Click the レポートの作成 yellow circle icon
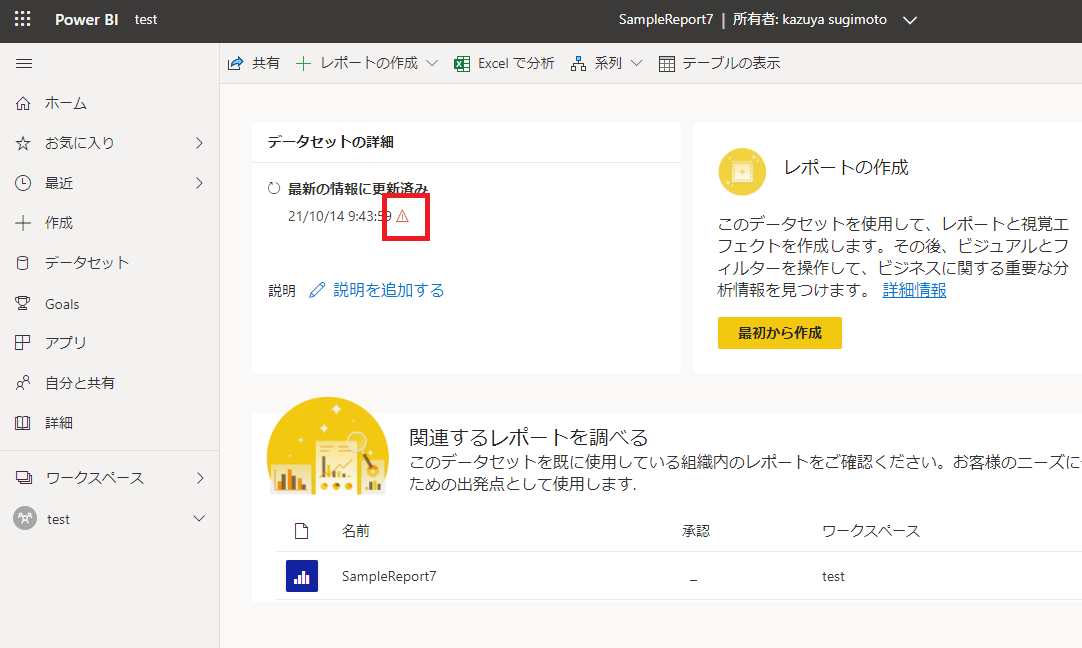Image resolution: width=1082 pixels, height=648 pixels. (742, 172)
